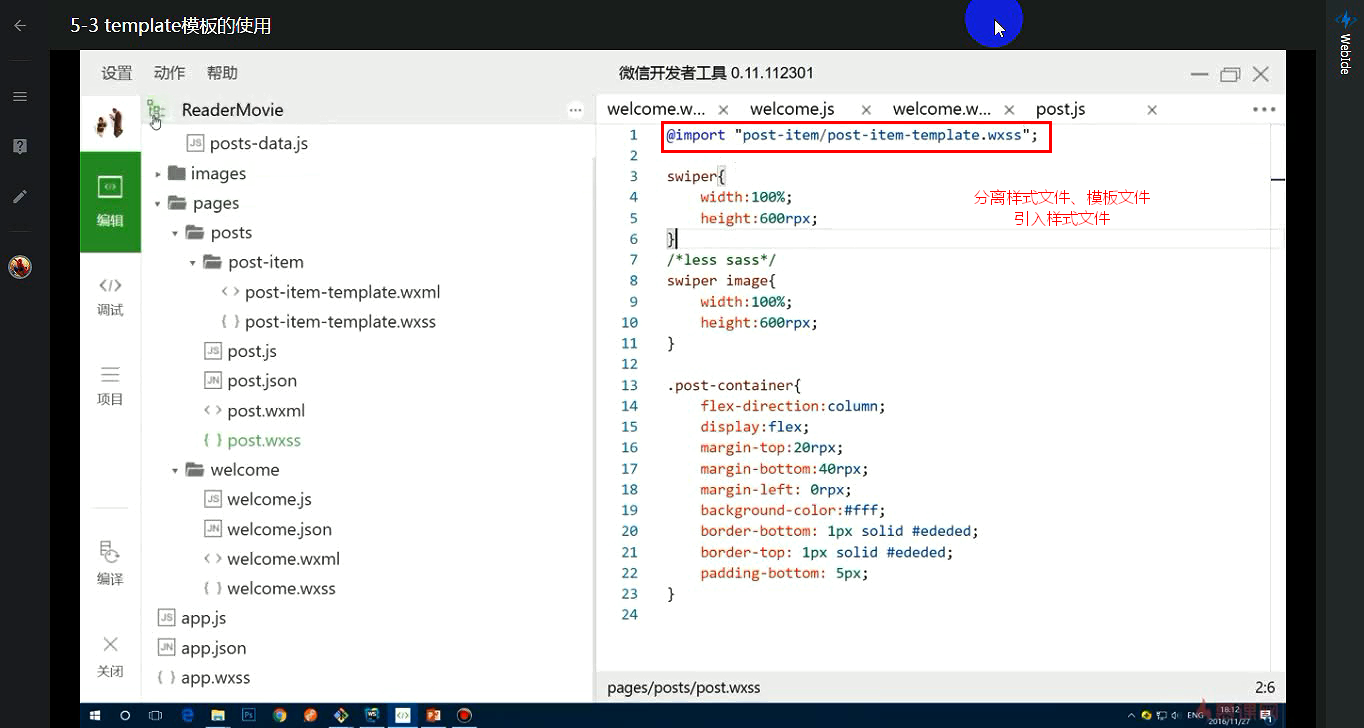Close the welcome.js tab
1364x728 pixels.
coord(866,110)
